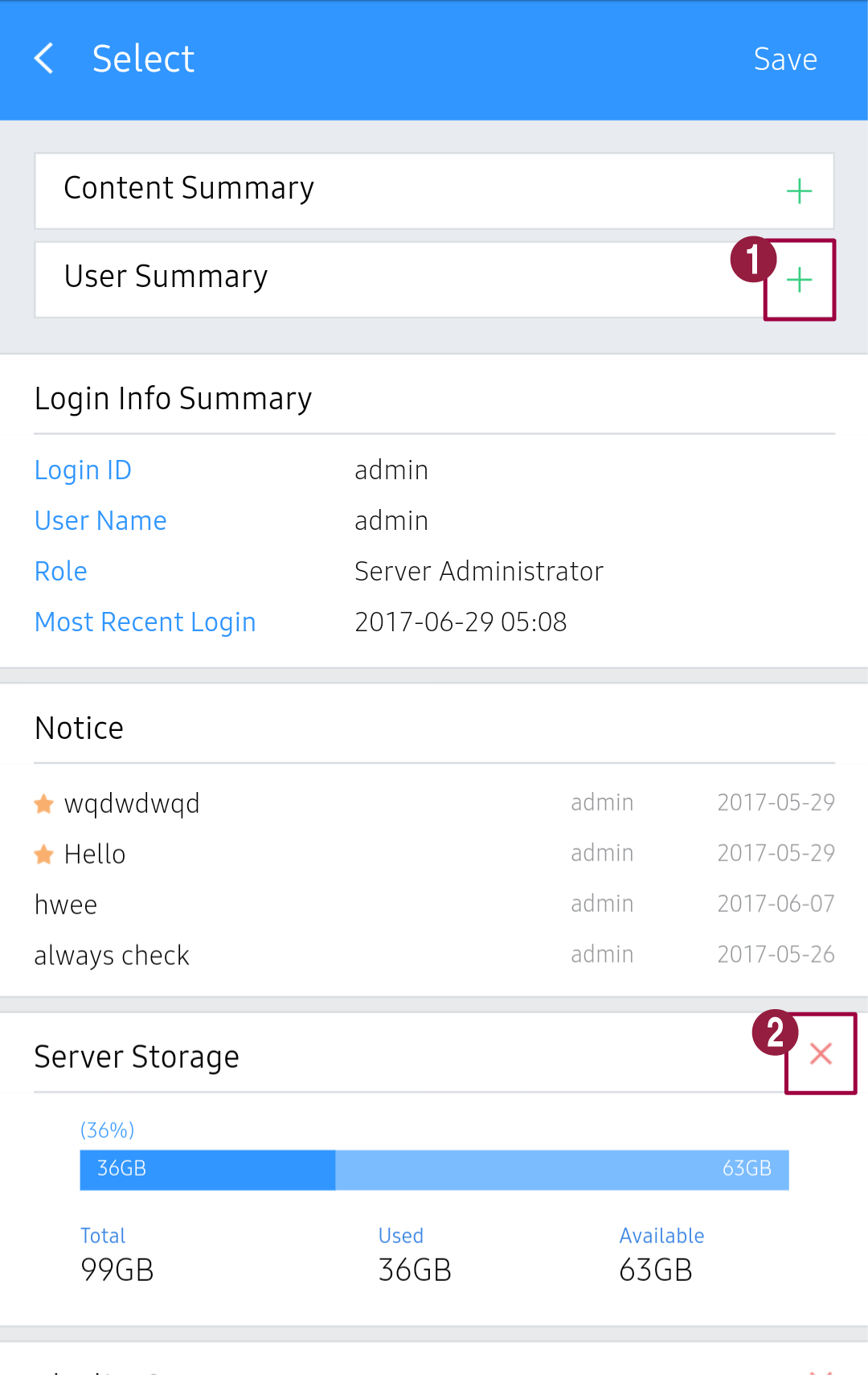This screenshot has height=1375, width=868.
Task: Save the selected dashboard widgets
Action: (784, 60)
